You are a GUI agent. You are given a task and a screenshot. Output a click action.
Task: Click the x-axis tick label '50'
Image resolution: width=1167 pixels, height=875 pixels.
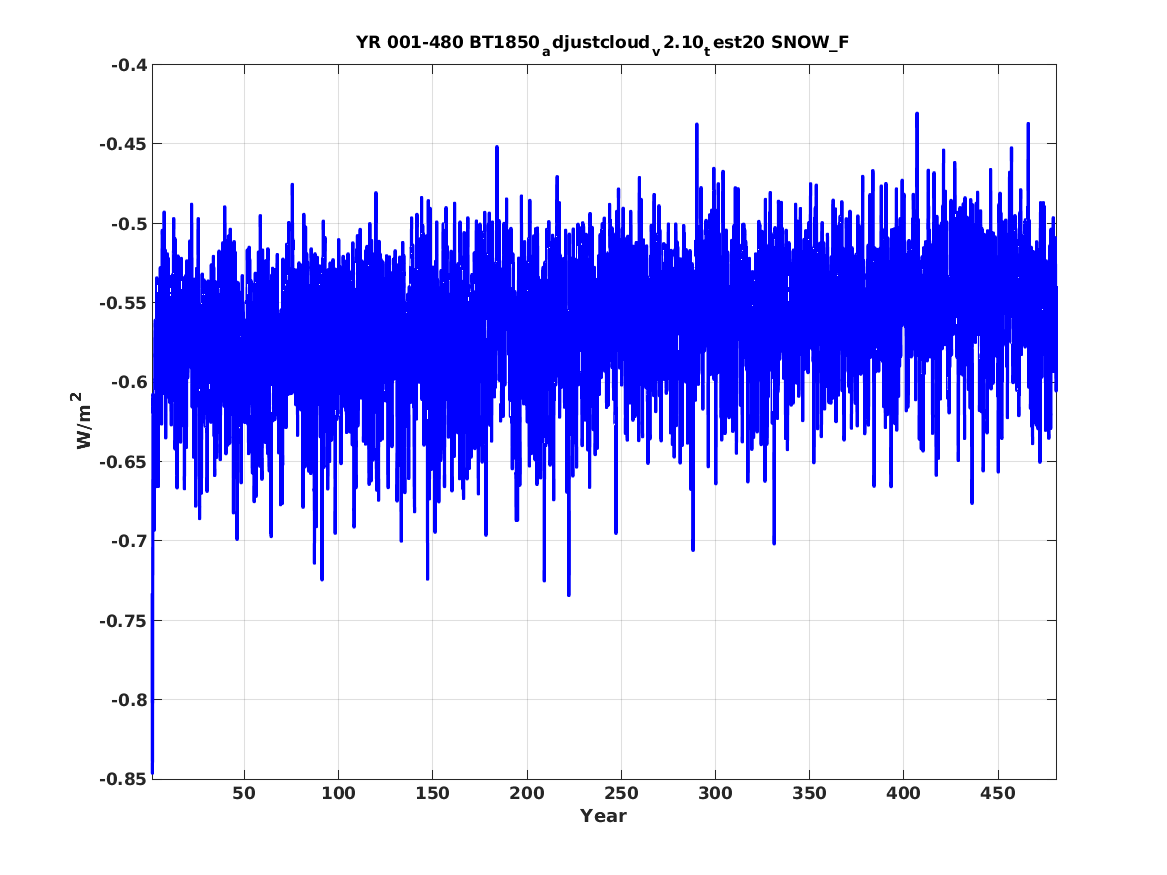click(244, 794)
